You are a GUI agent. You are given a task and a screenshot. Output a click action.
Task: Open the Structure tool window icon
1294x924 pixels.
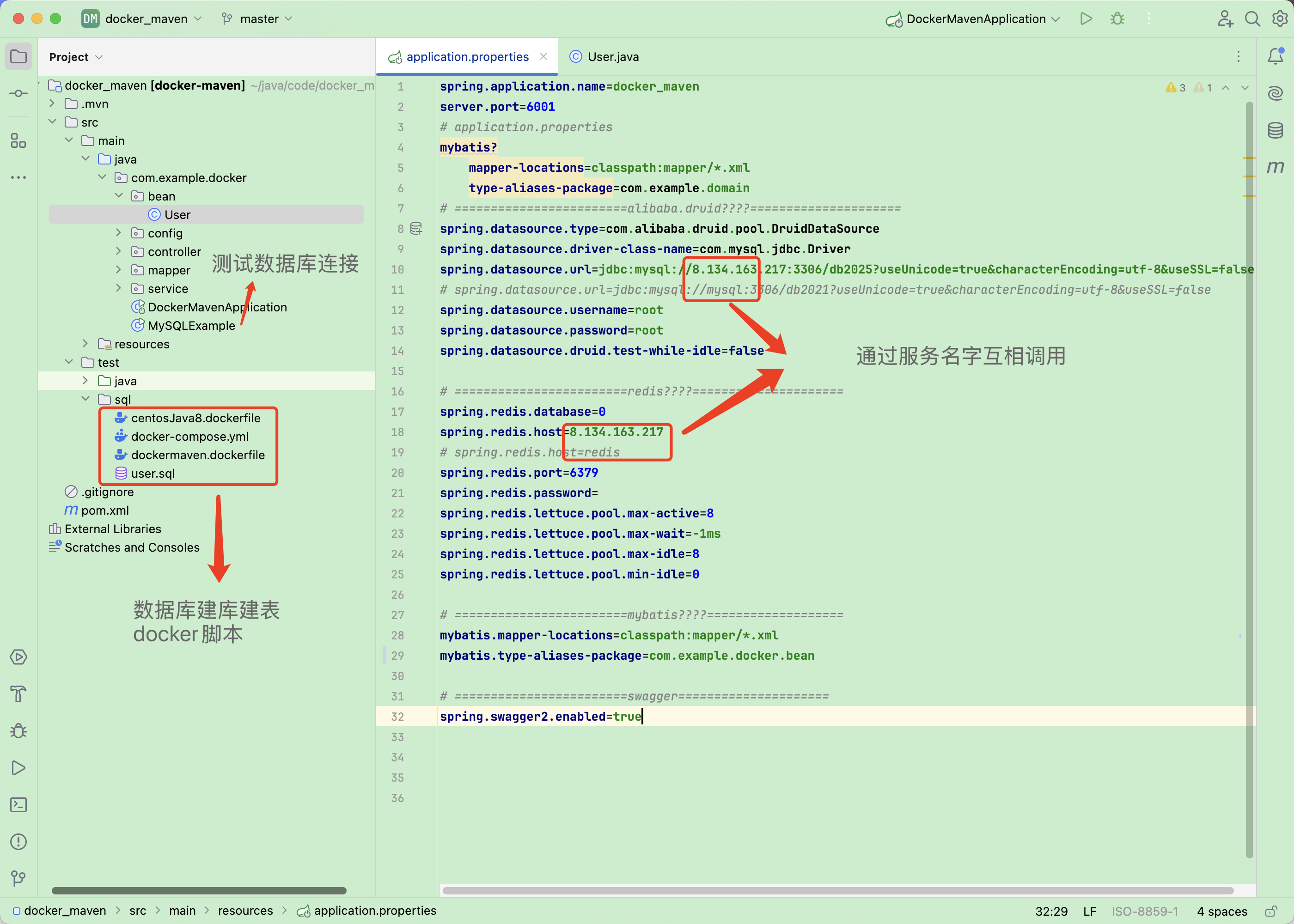click(x=18, y=140)
